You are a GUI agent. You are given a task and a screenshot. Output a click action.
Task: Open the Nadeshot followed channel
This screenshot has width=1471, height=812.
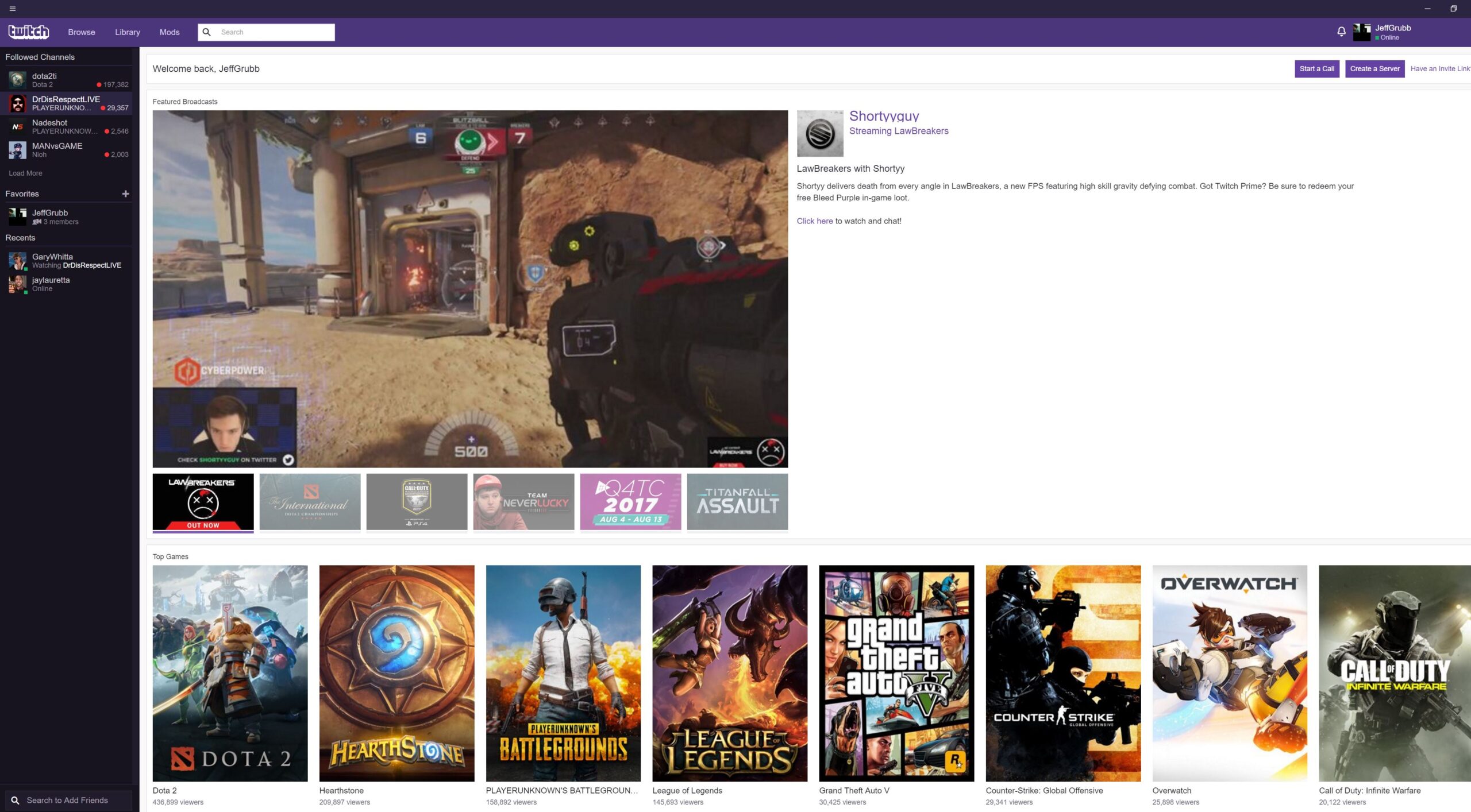[66, 126]
